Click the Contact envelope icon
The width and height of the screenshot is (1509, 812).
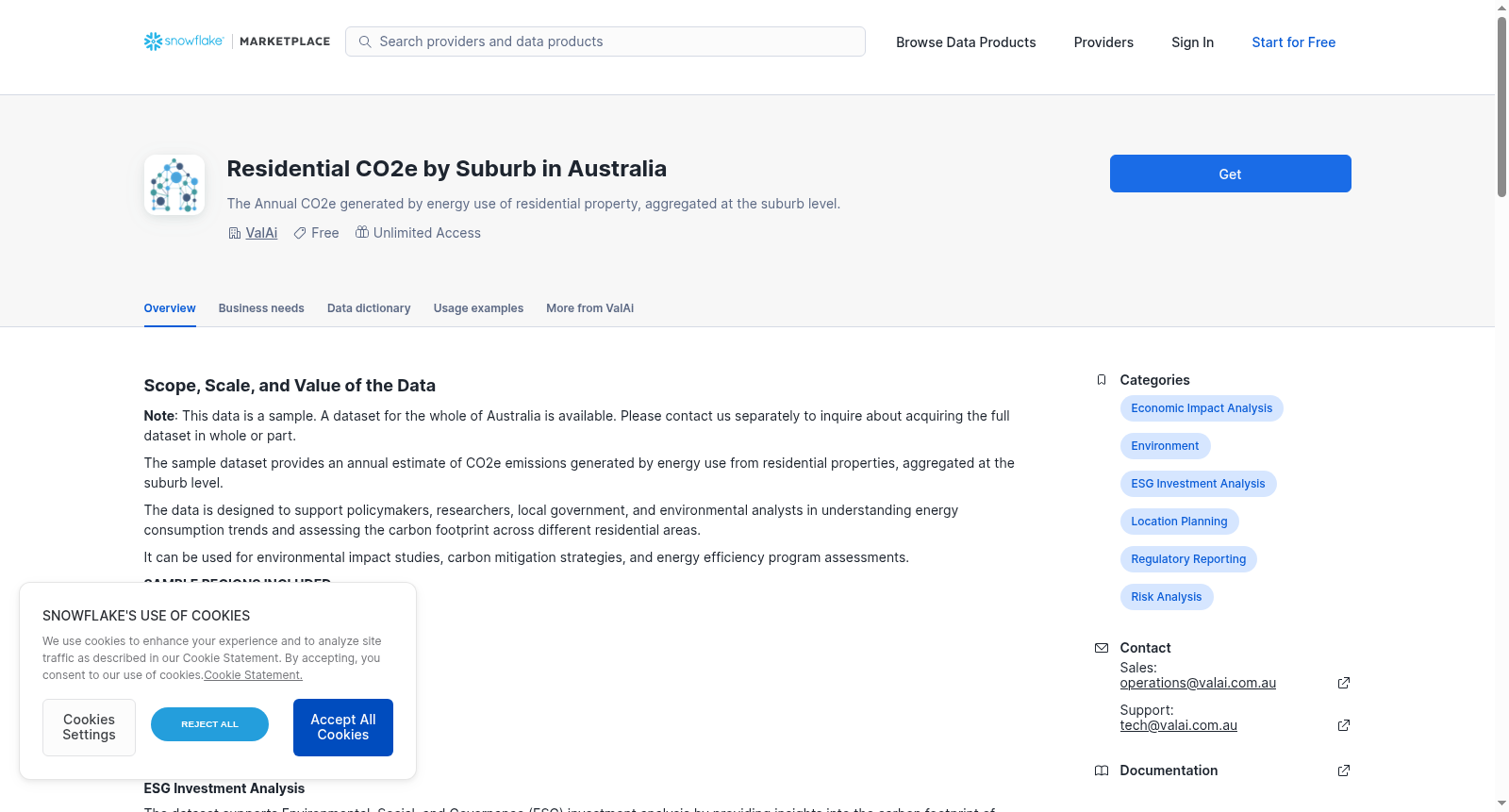coord(1102,648)
